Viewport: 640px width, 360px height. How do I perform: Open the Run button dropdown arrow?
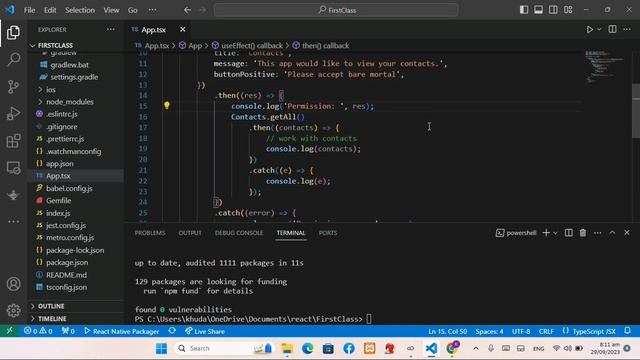[x=599, y=29]
